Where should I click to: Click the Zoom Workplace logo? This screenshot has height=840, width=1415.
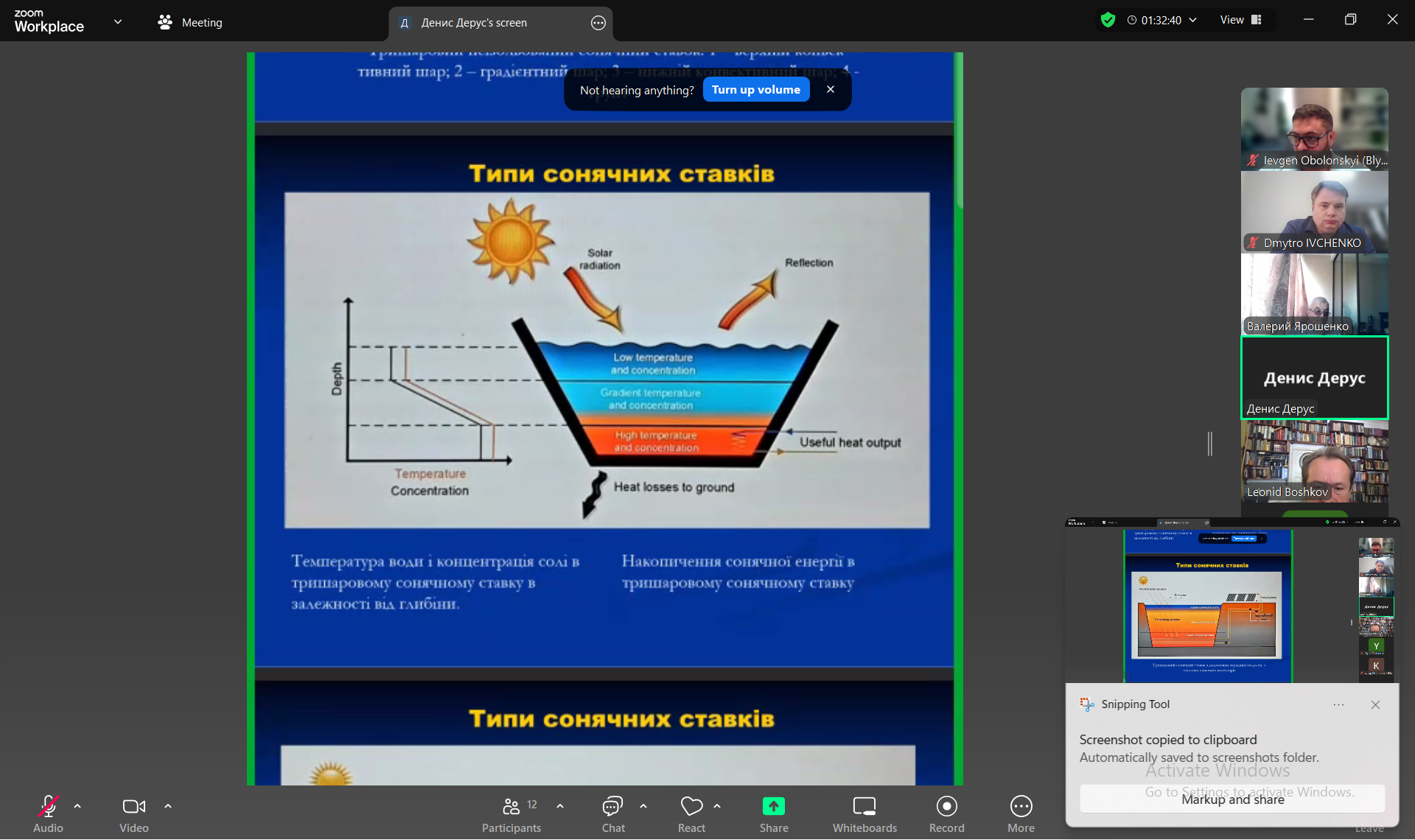coord(49,21)
